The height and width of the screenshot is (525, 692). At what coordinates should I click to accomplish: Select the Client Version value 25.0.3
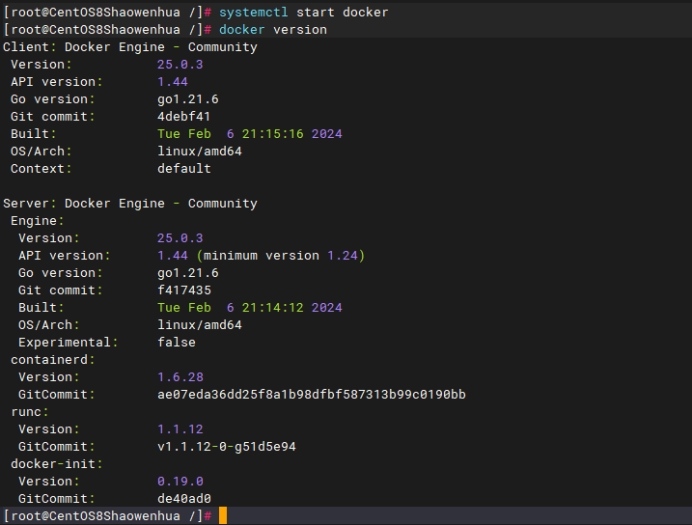pyautogui.click(x=180, y=64)
